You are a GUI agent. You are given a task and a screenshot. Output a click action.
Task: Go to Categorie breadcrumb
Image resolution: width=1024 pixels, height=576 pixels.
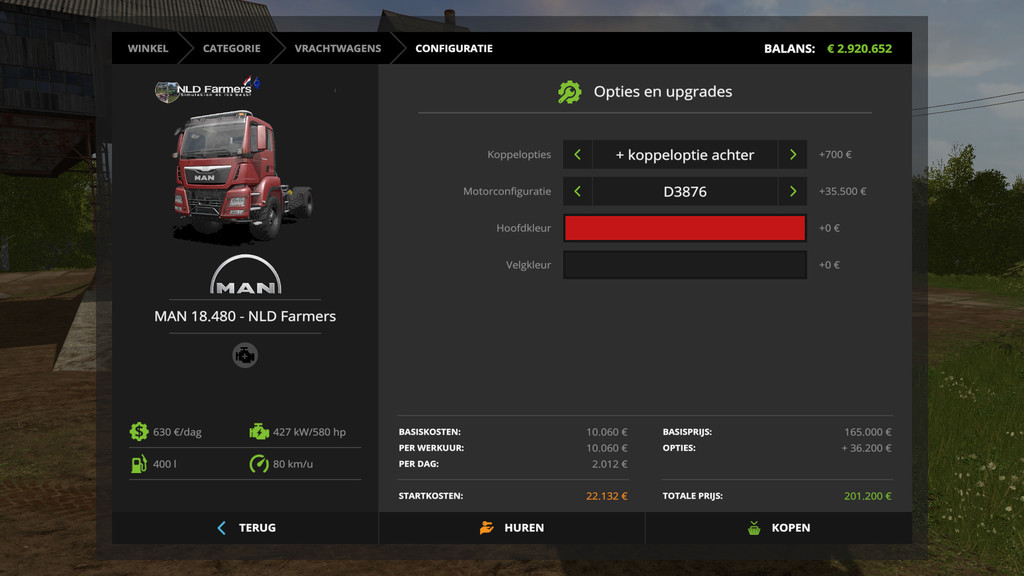click(231, 48)
